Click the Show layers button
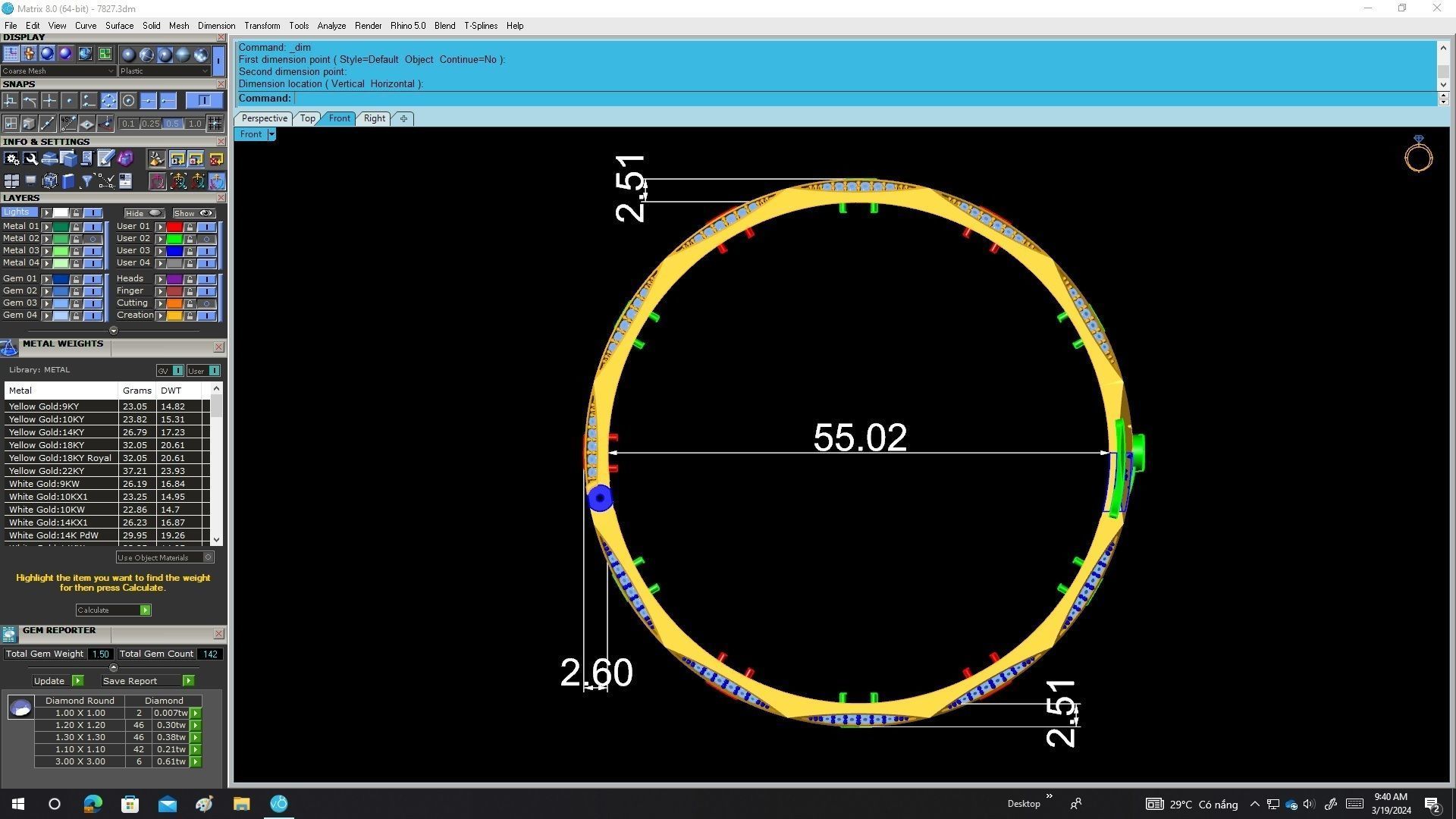The height and width of the screenshot is (819, 1456). (193, 213)
